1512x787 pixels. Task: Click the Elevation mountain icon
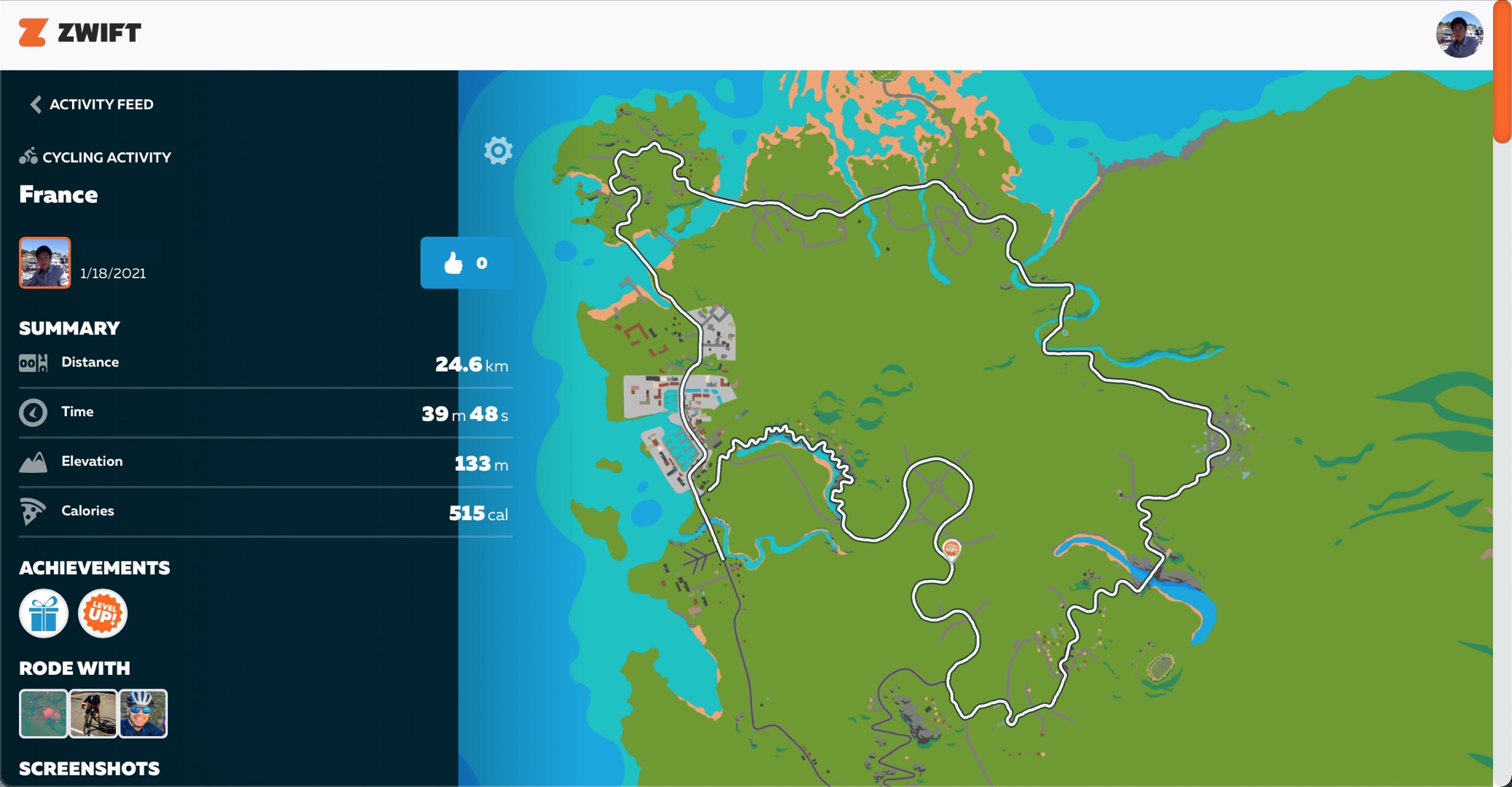point(33,462)
